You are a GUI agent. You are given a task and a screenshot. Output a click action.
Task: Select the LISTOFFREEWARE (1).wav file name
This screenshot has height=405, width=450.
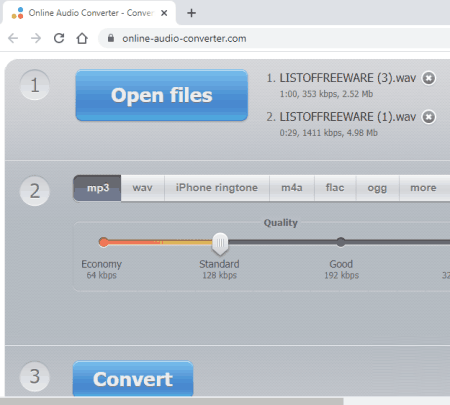click(x=347, y=117)
